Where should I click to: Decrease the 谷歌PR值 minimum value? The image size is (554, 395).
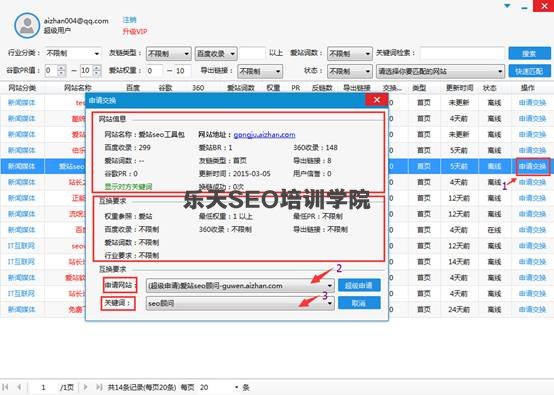[61, 73]
